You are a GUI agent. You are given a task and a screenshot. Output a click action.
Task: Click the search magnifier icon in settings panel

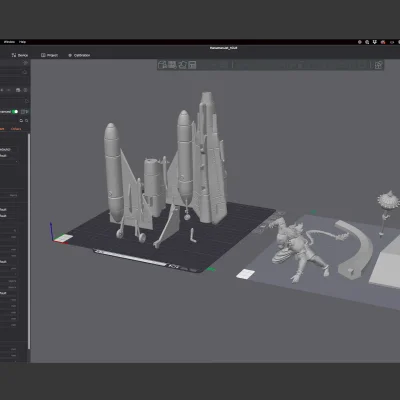click(x=27, y=121)
